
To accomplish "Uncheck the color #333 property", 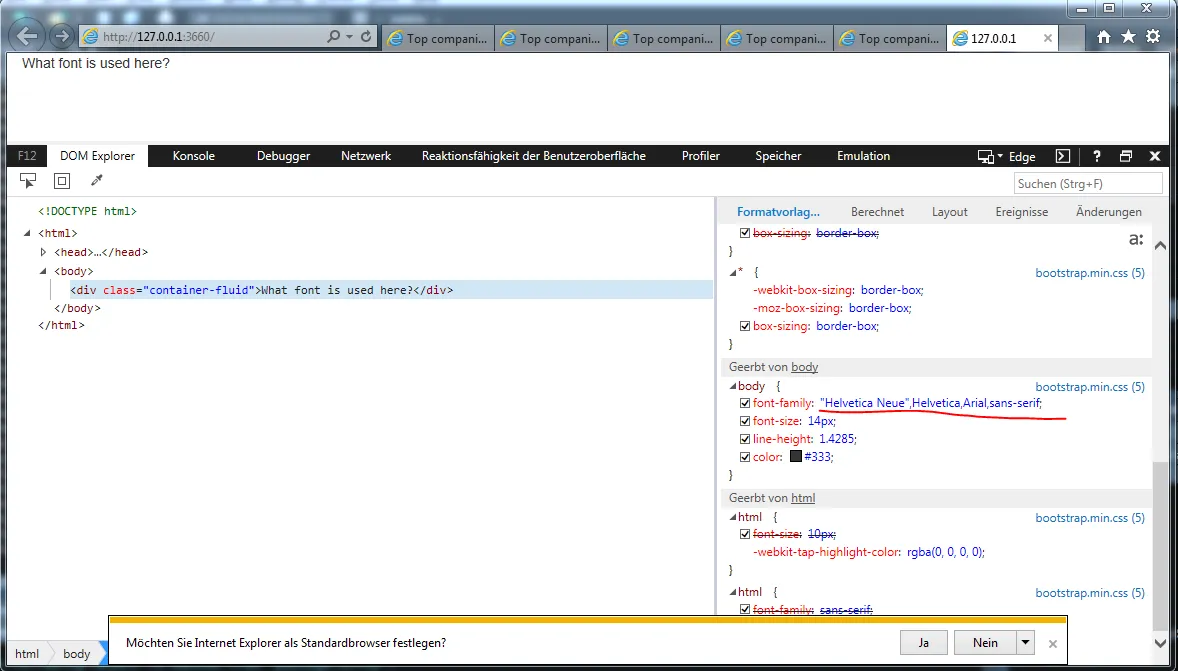I will click(745, 457).
